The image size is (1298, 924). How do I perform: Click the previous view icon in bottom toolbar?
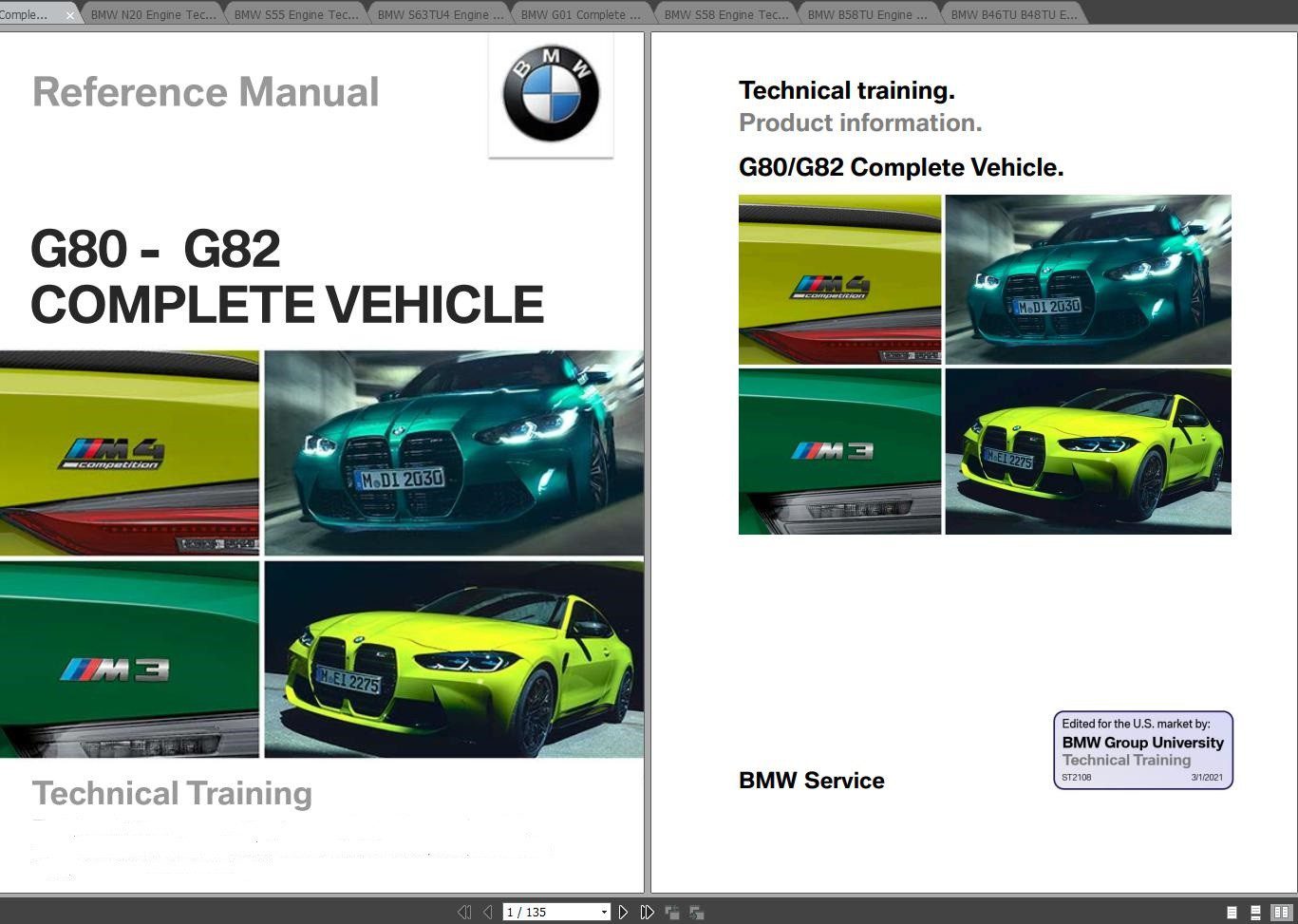672,912
